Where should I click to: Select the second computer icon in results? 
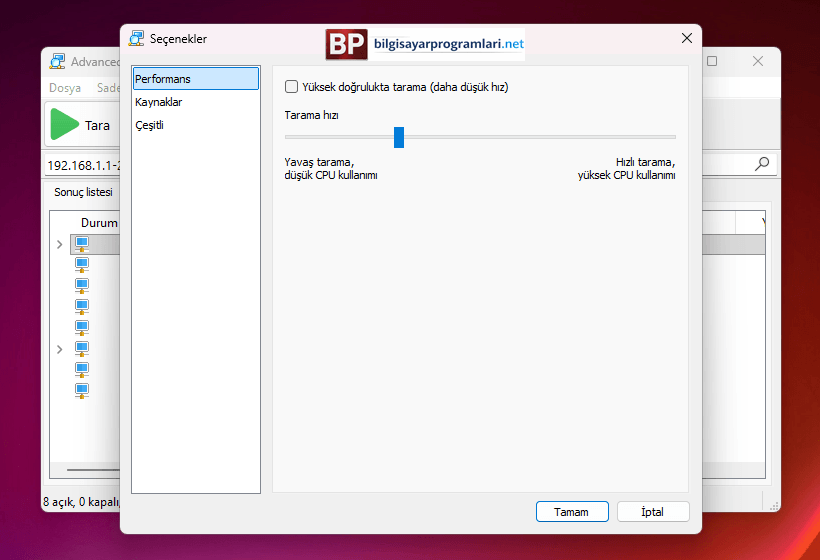[x=82, y=265]
